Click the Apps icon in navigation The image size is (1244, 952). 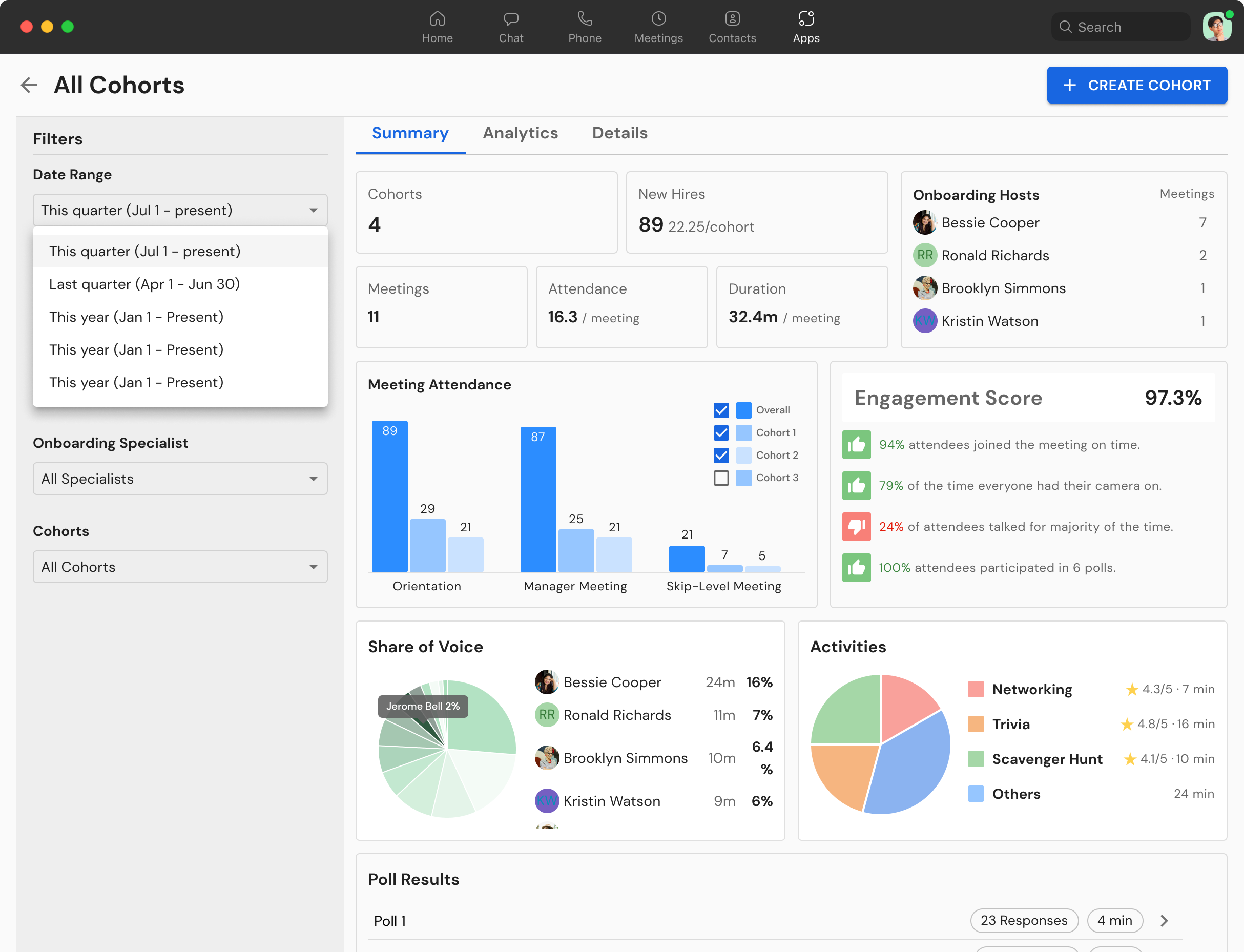coord(805,19)
